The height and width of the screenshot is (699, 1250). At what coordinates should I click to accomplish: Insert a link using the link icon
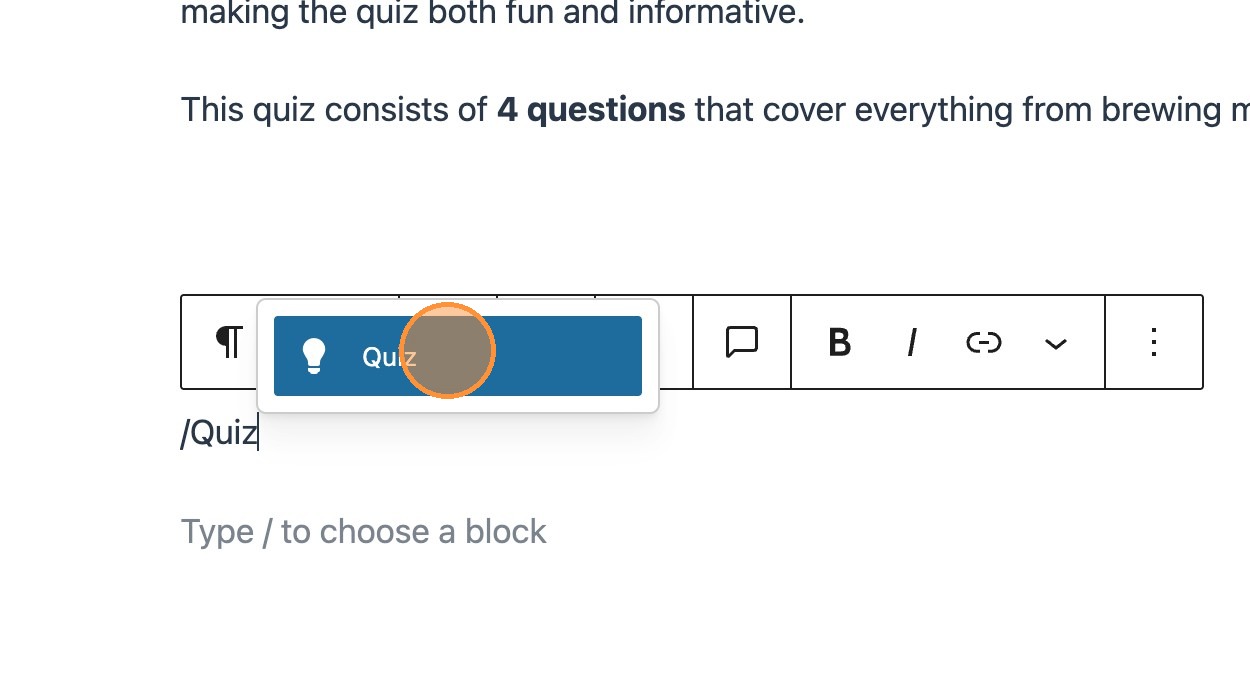click(983, 343)
